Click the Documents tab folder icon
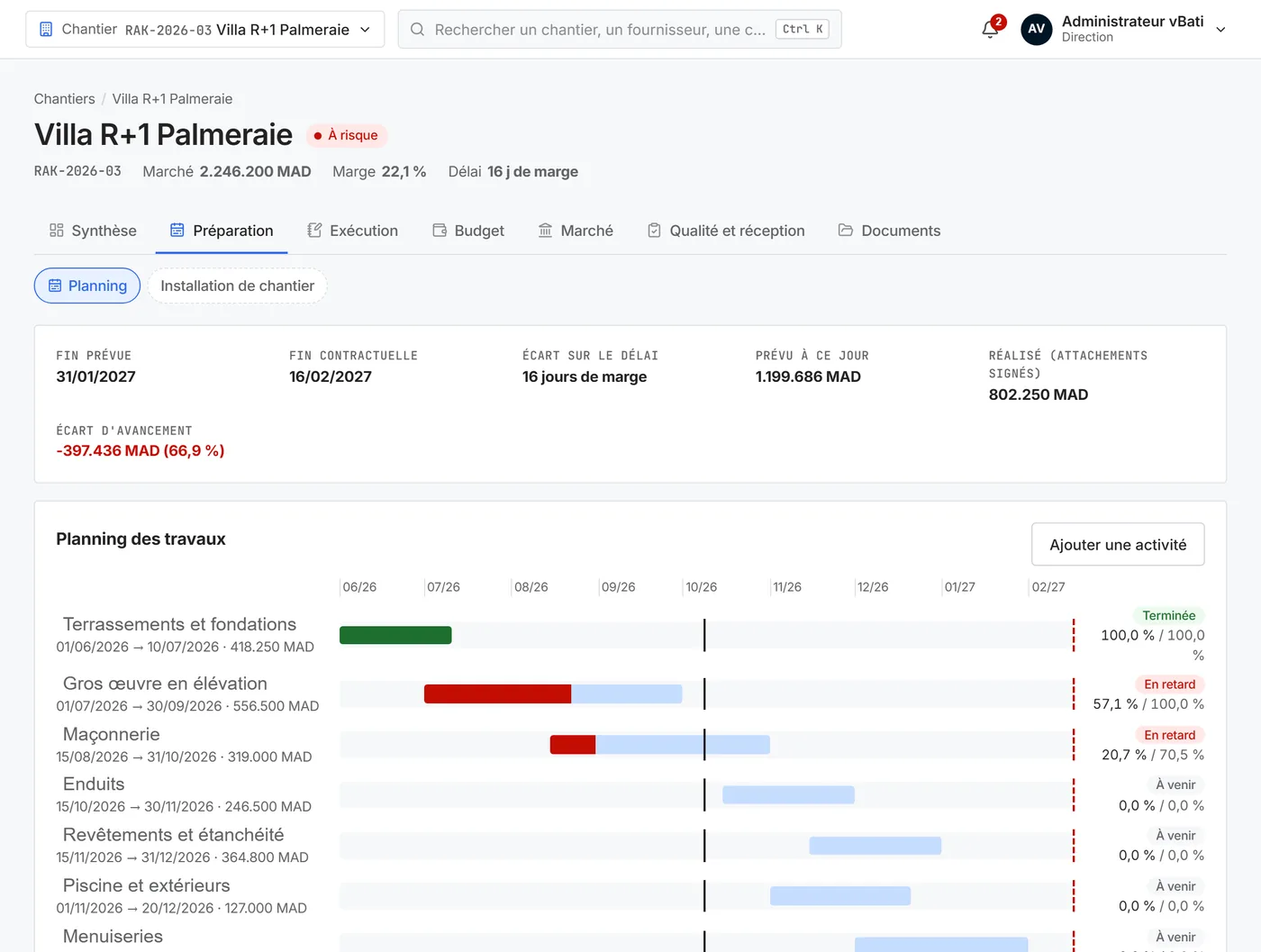The width and height of the screenshot is (1261, 952). pos(846,231)
